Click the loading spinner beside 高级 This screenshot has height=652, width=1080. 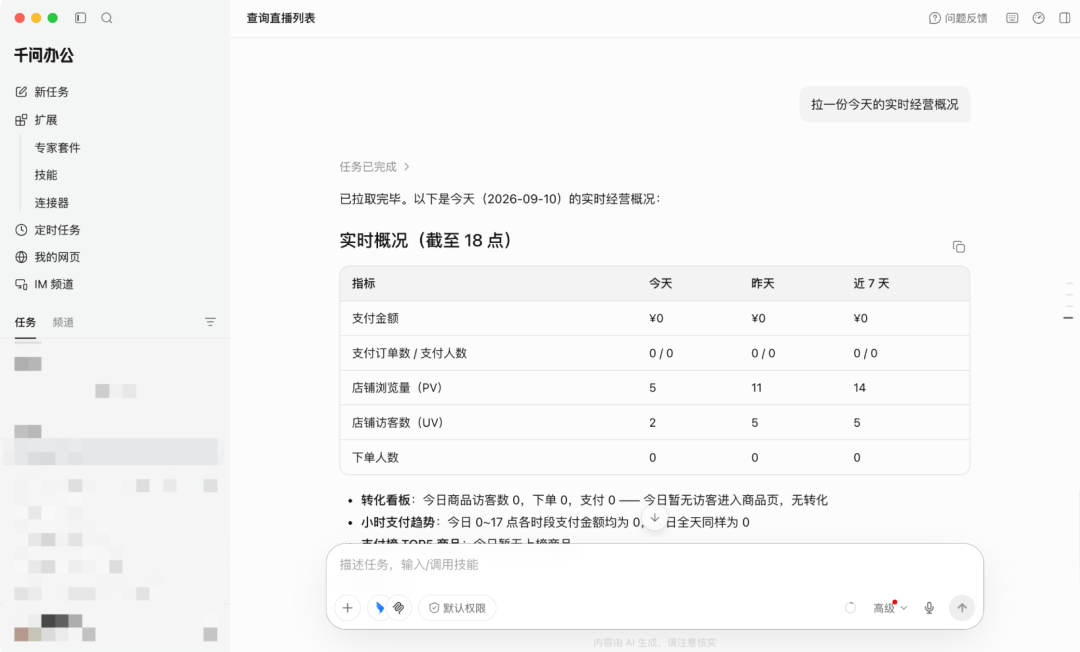pos(851,608)
